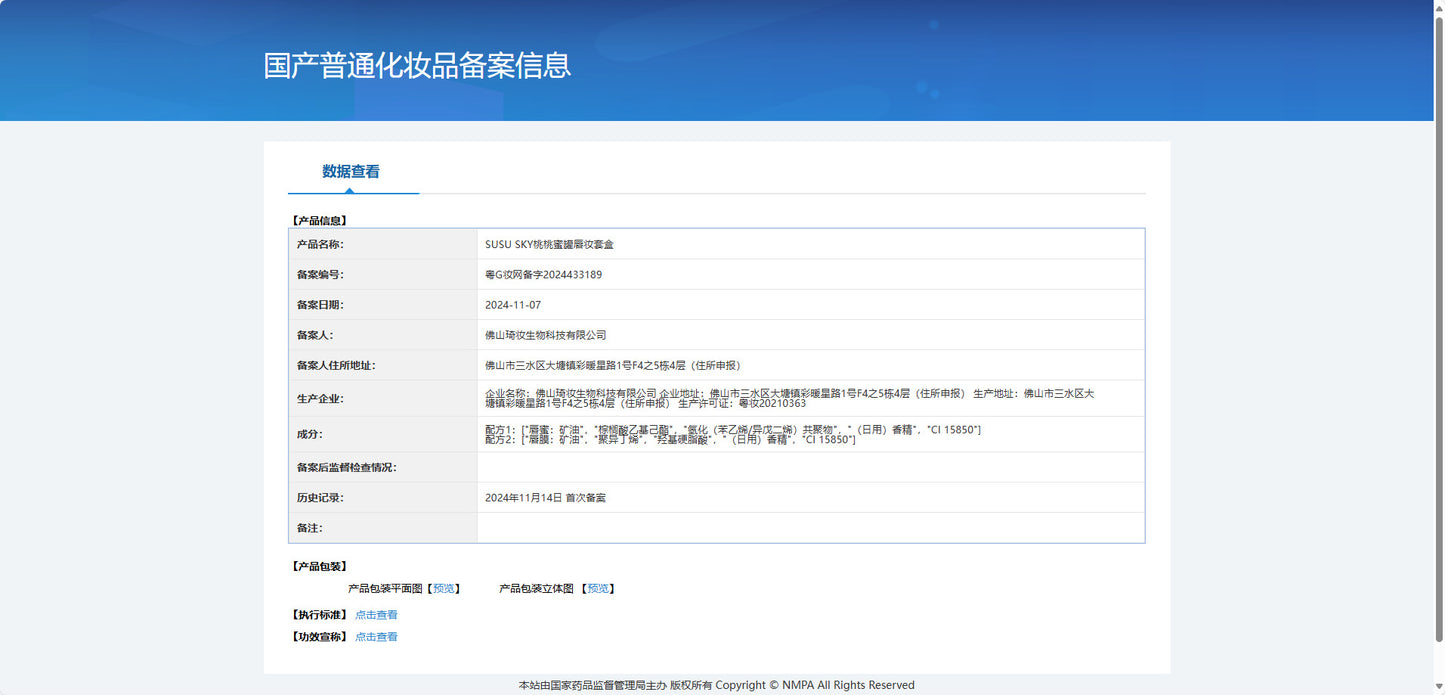Click the 备案后监督检查情况 row label

pyautogui.click(x=347, y=468)
